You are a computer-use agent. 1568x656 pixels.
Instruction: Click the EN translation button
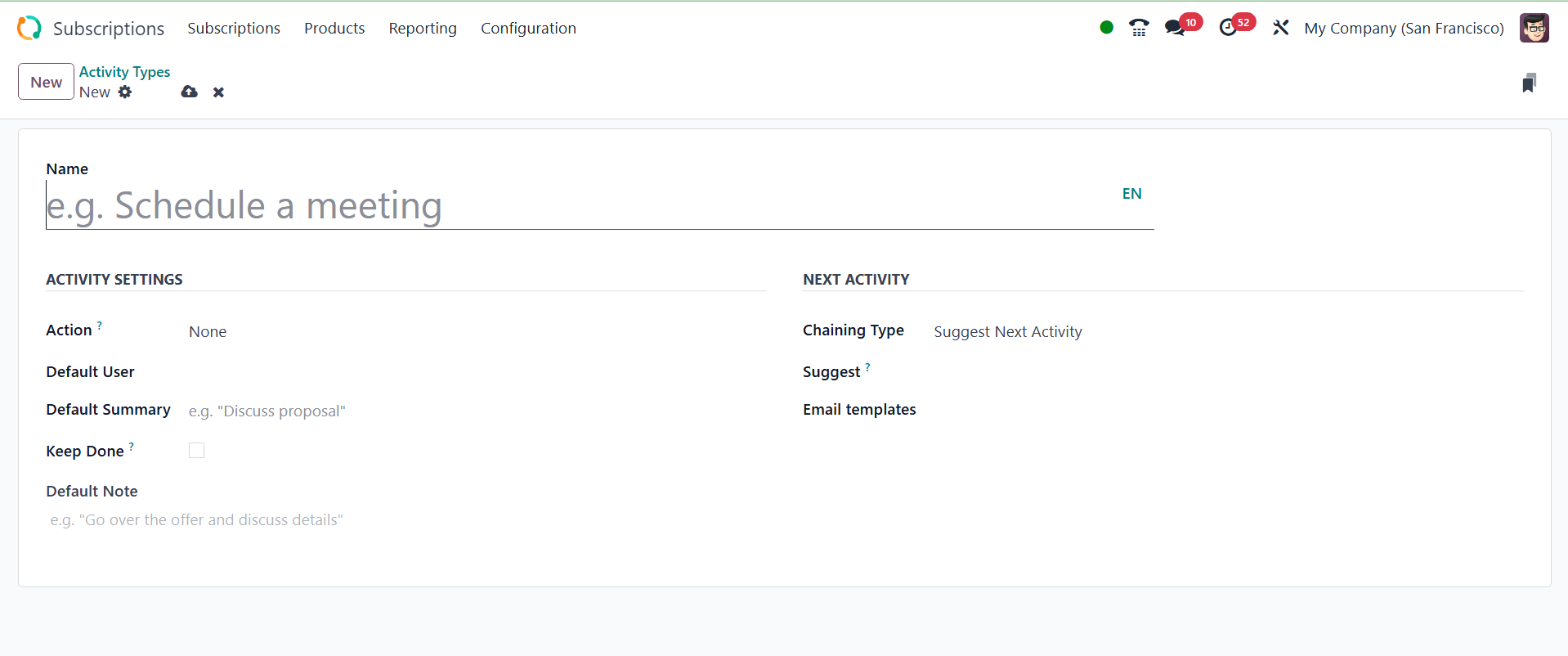click(1131, 194)
